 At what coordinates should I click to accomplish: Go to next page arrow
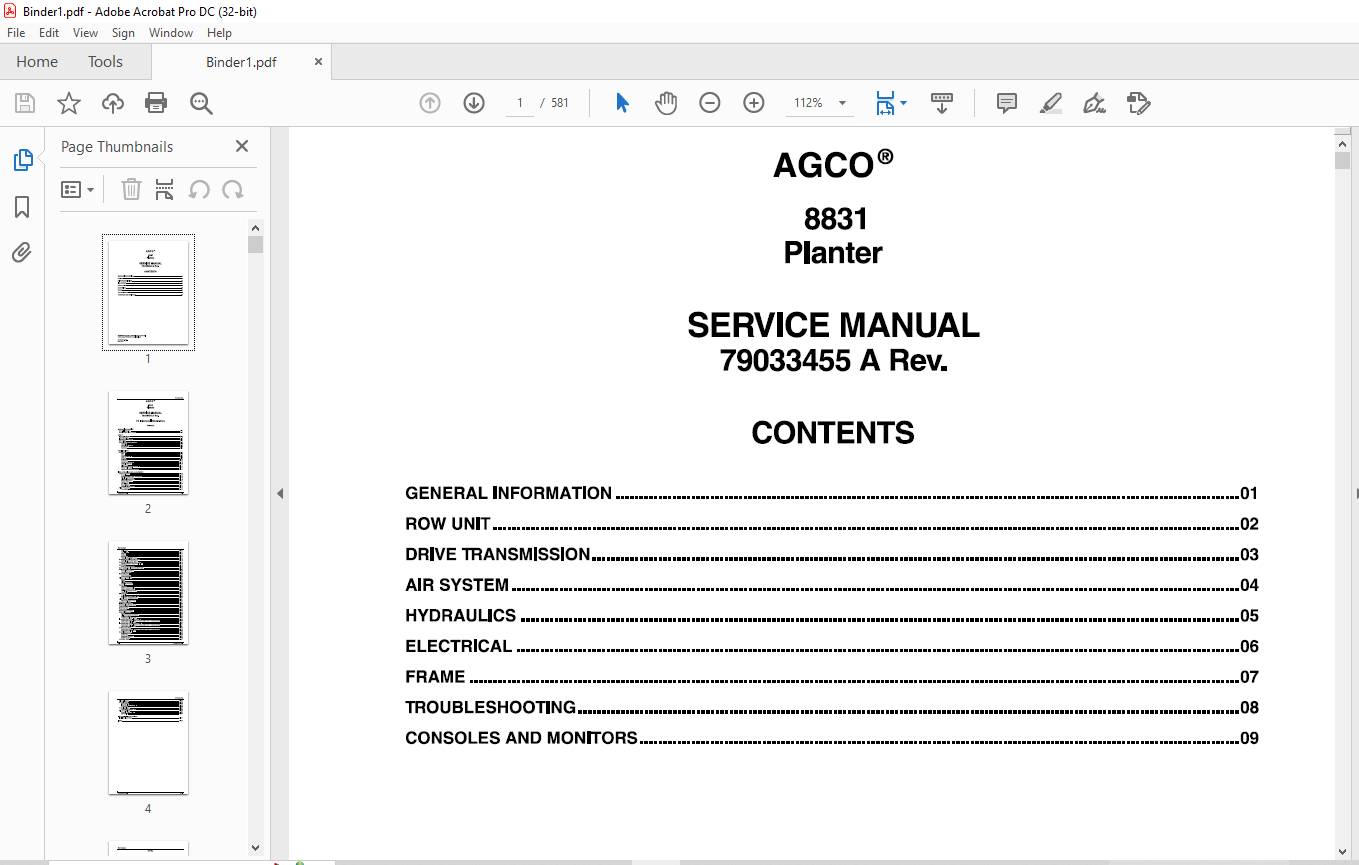(474, 103)
